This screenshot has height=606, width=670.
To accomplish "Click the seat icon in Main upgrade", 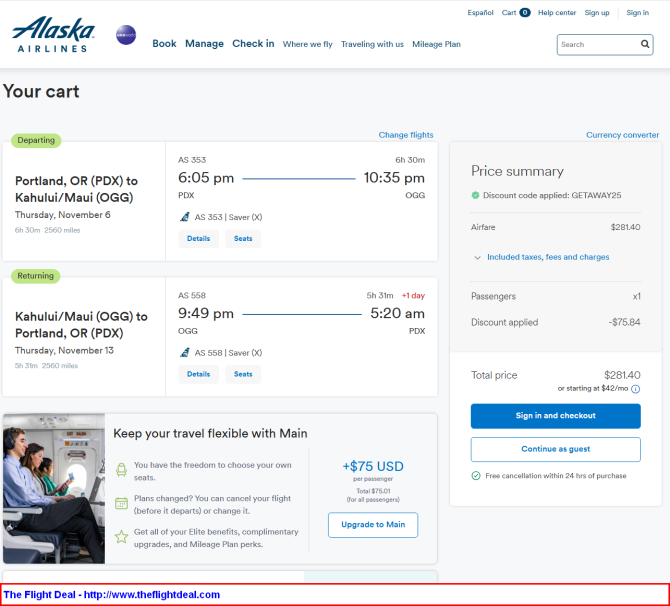I will pyautogui.click(x=121, y=470).
